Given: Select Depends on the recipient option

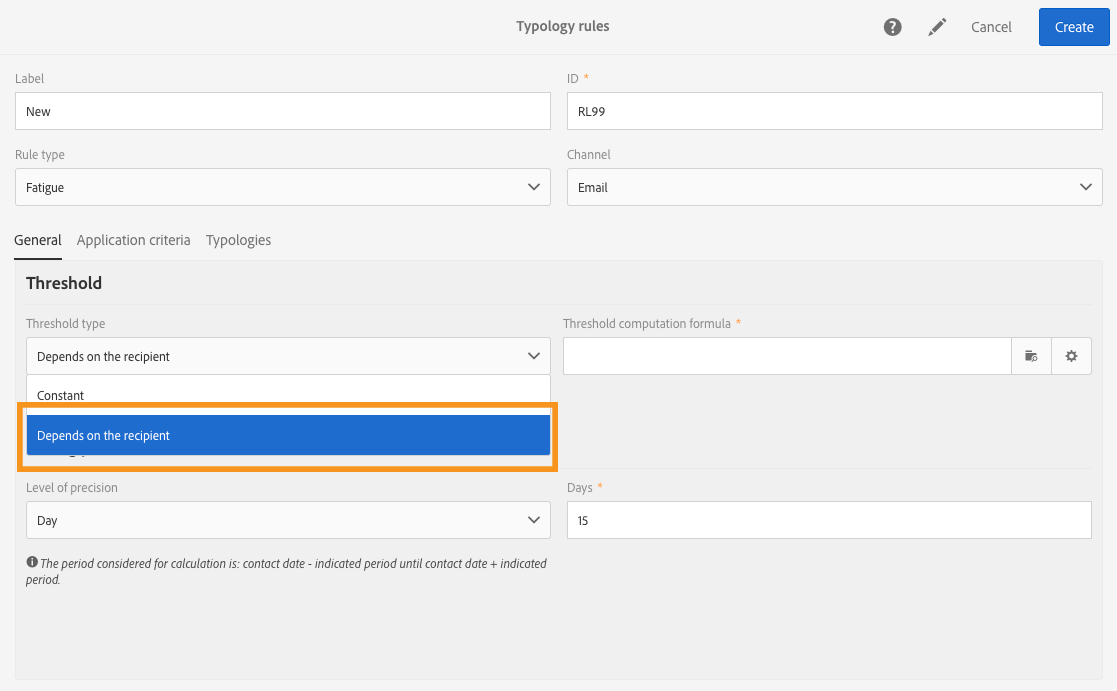Looking at the screenshot, I should pos(288,435).
